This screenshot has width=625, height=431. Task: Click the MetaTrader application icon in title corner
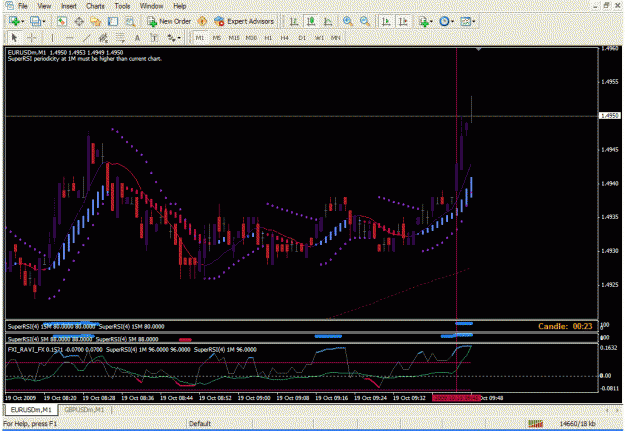coord(9,6)
